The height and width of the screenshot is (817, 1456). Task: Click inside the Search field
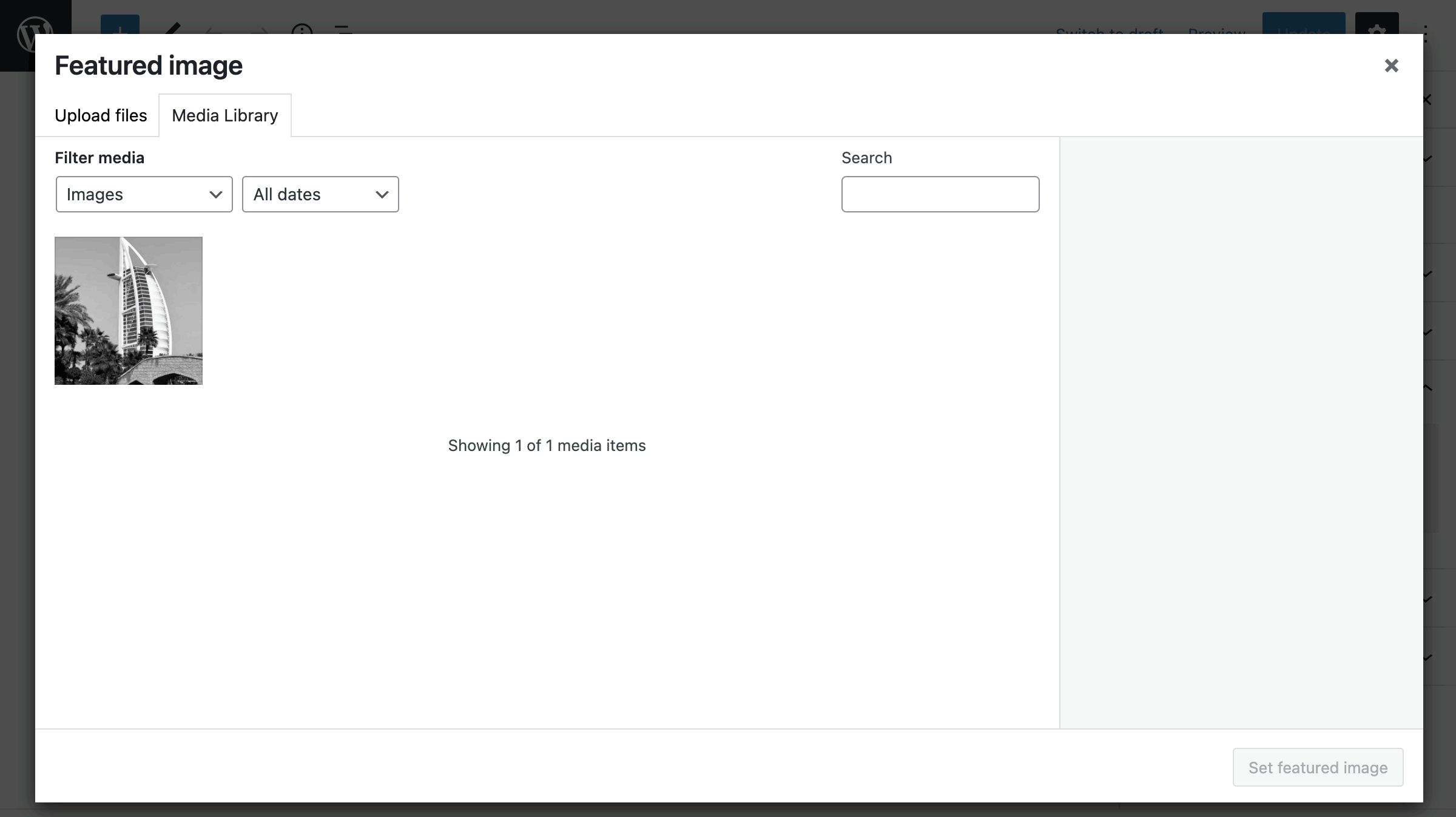940,194
